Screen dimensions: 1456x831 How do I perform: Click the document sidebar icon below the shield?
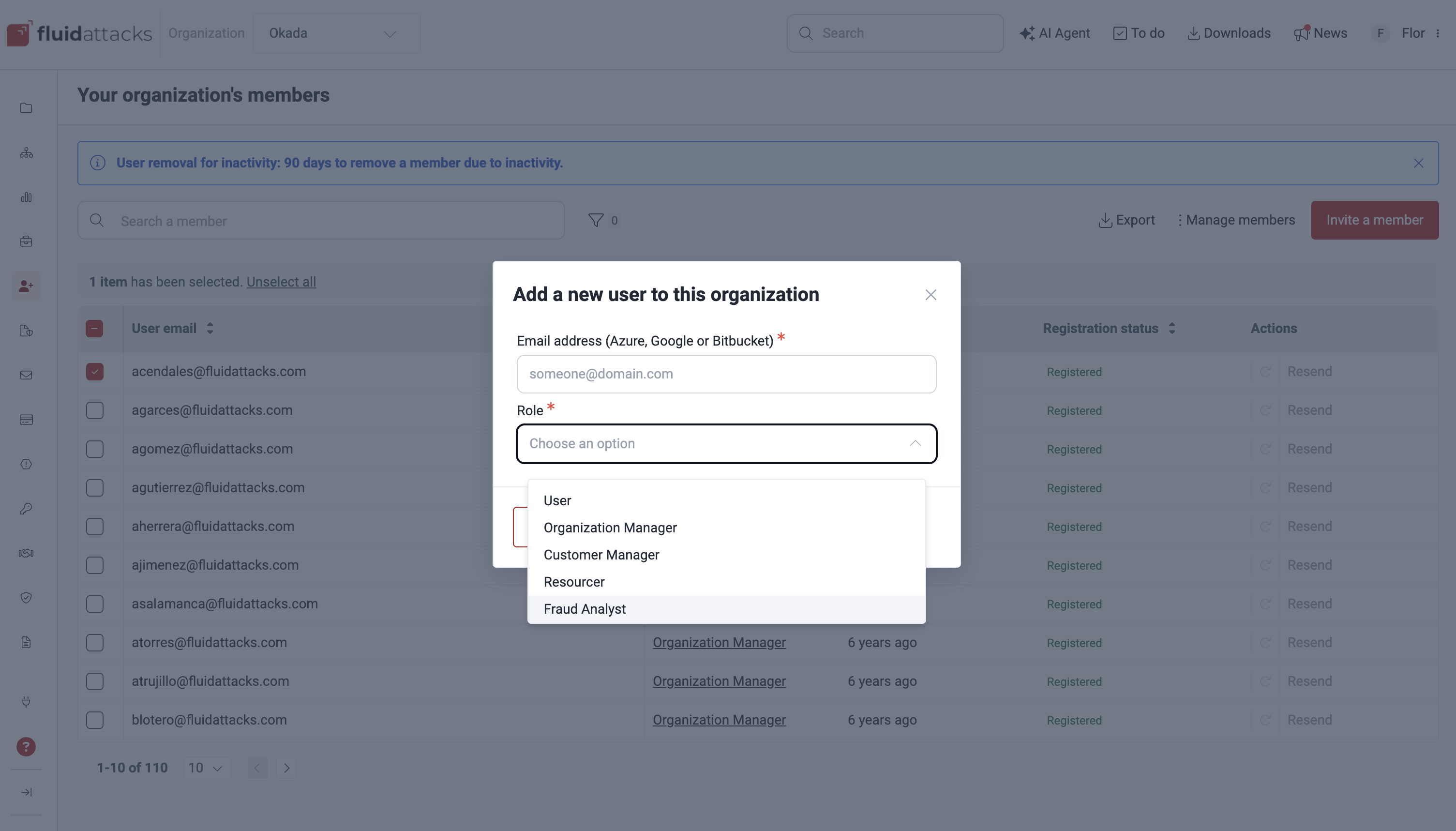click(26, 642)
